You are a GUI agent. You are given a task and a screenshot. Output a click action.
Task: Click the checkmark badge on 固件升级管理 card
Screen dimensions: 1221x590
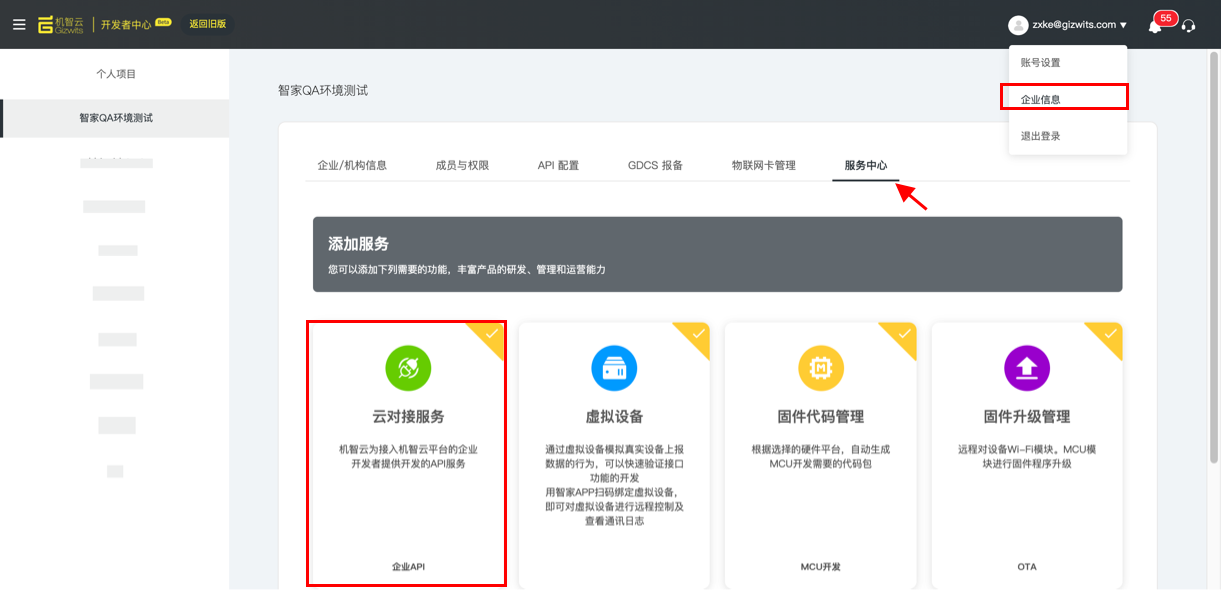[x=1109, y=335]
